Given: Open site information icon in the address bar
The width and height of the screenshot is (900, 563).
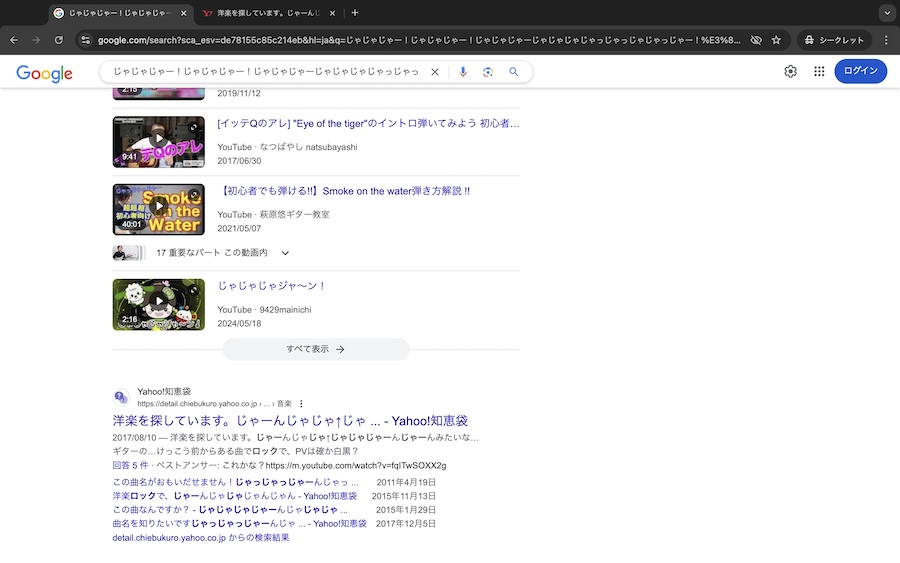Looking at the screenshot, I should pos(86,40).
